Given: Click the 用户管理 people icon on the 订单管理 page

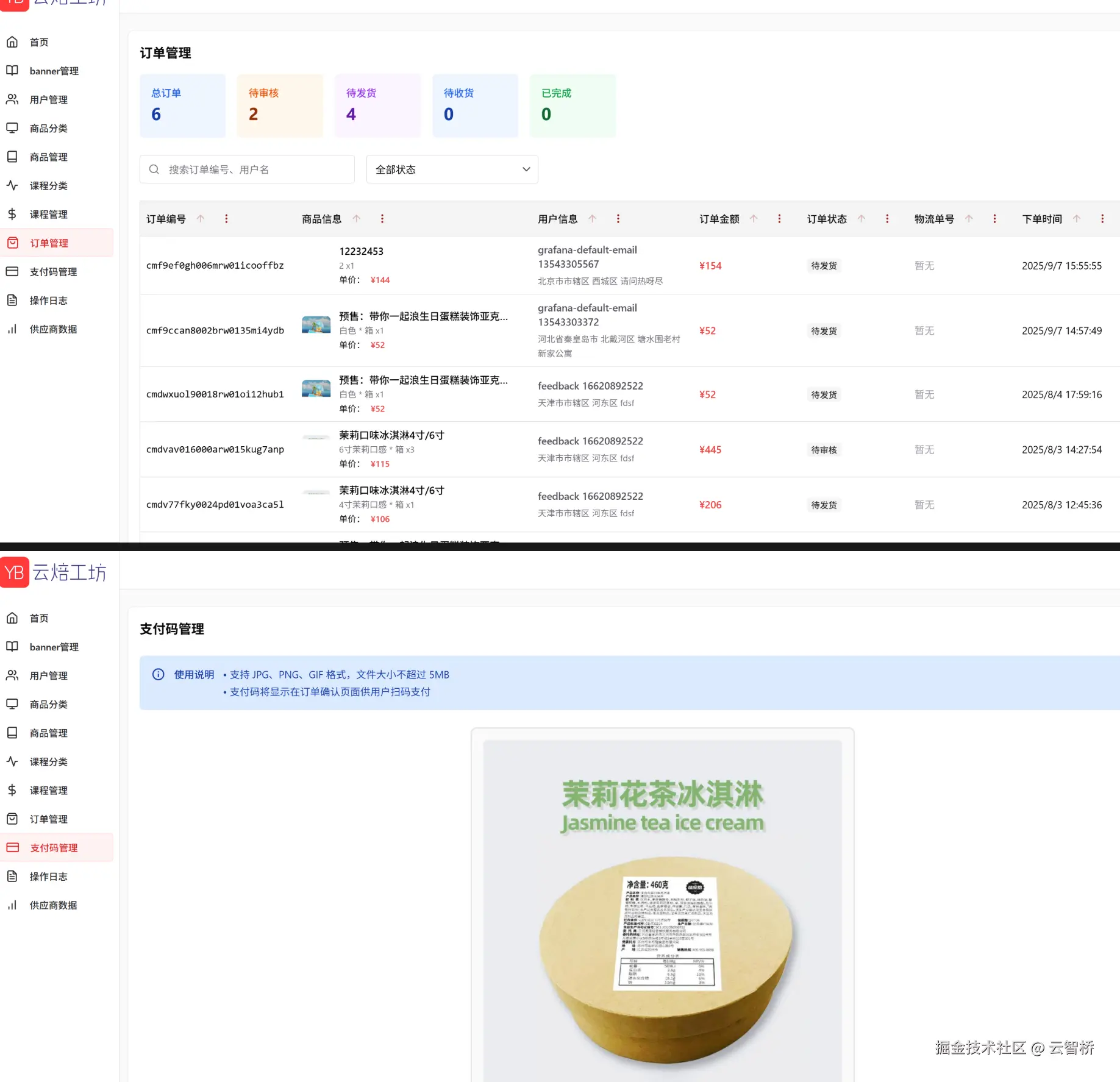Looking at the screenshot, I should tap(12, 99).
